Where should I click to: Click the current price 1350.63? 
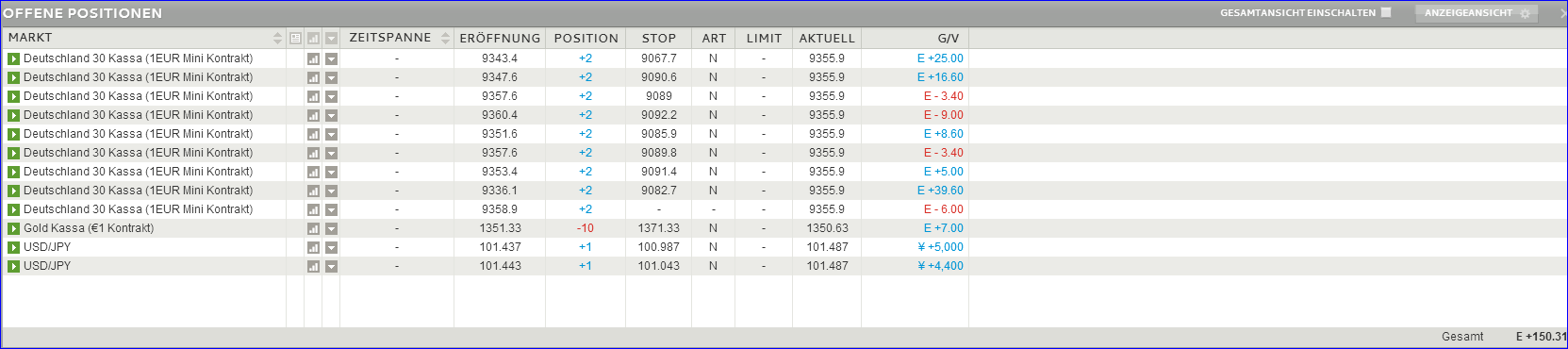pyautogui.click(x=827, y=228)
